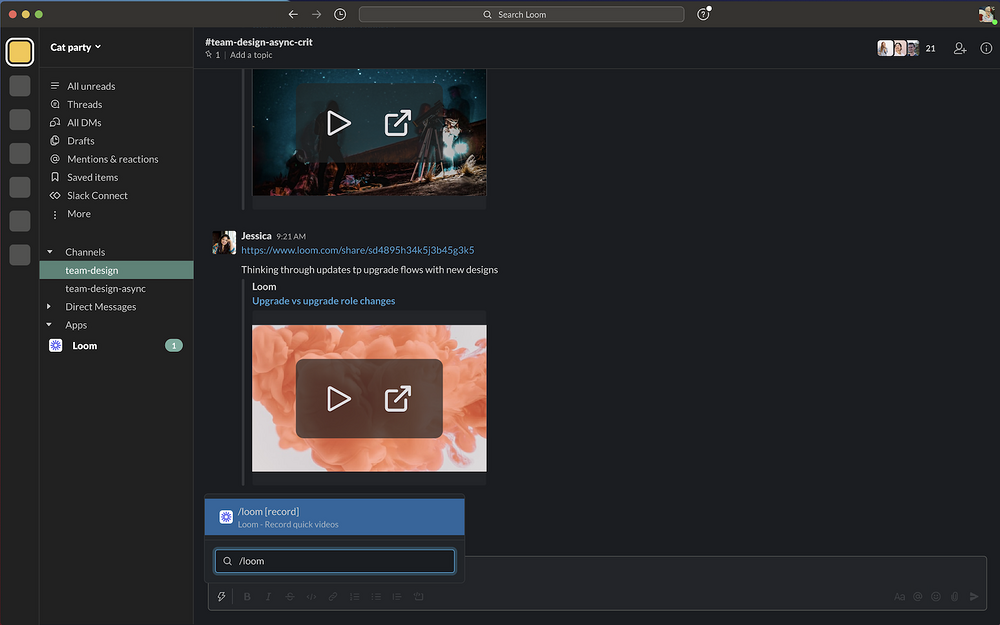Open Jessica's profile picture
This screenshot has height=625, width=1000.
point(224,243)
